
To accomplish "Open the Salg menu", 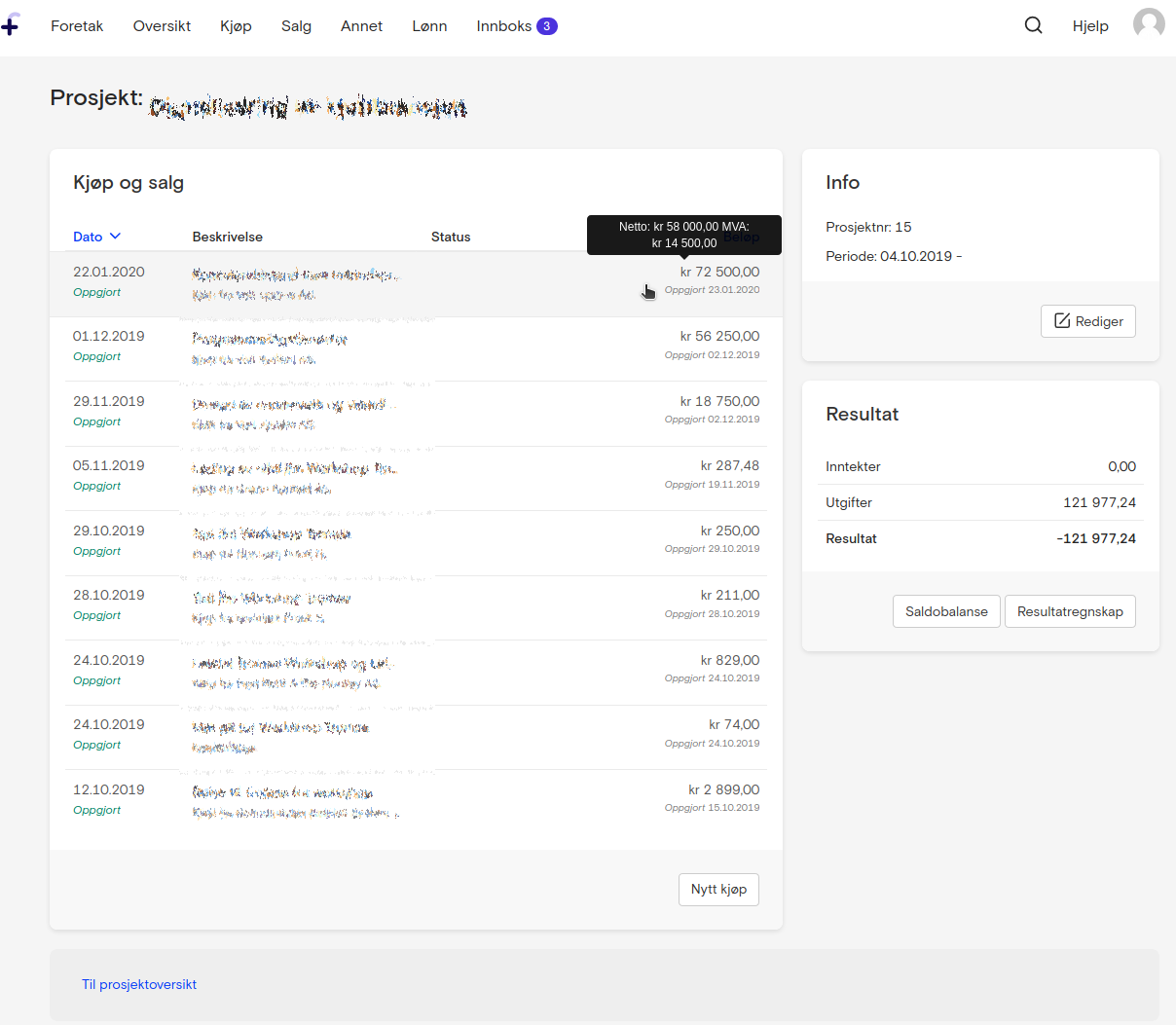I will (x=296, y=26).
